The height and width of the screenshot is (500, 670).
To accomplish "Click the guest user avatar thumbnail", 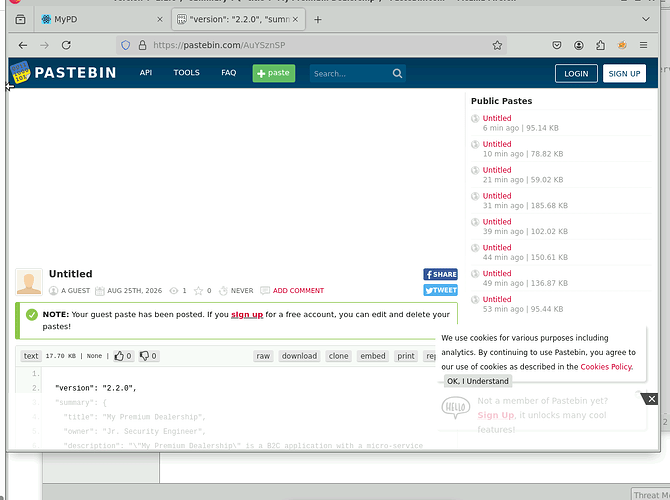I will [x=29, y=282].
